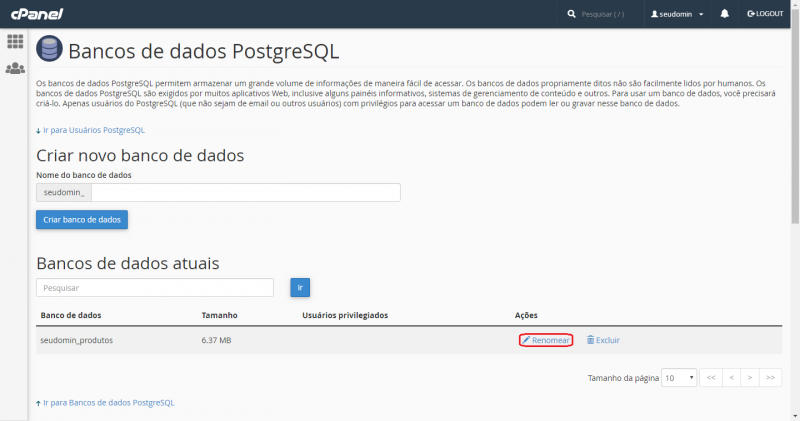Click the Criar novo banco de dados heading
800x421 pixels.
tap(140, 155)
